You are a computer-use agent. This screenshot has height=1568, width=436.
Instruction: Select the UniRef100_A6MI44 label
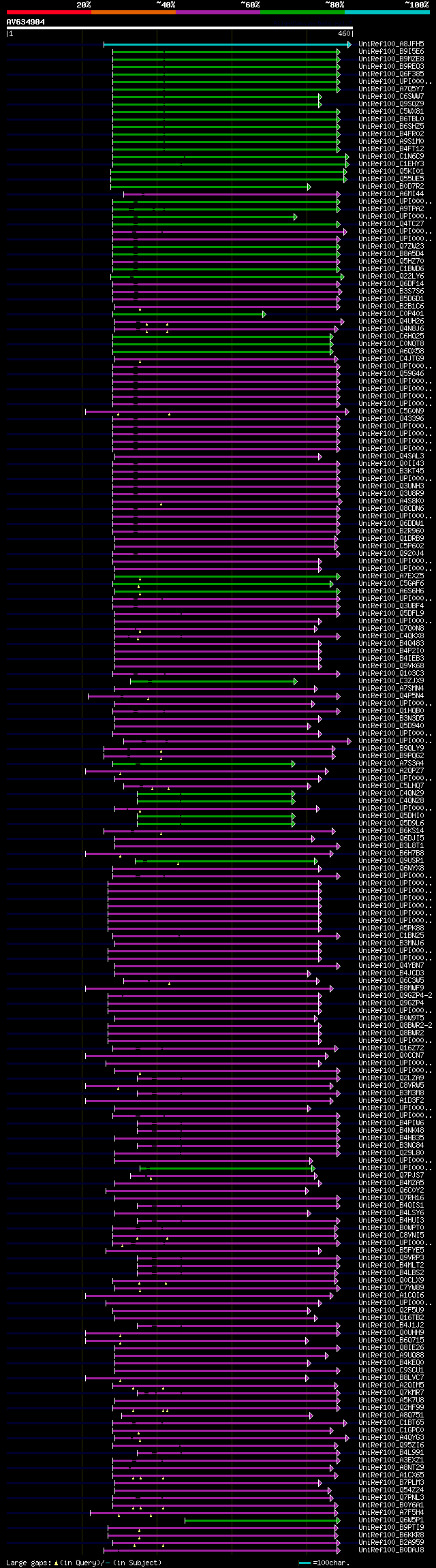(x=391, y=194)
